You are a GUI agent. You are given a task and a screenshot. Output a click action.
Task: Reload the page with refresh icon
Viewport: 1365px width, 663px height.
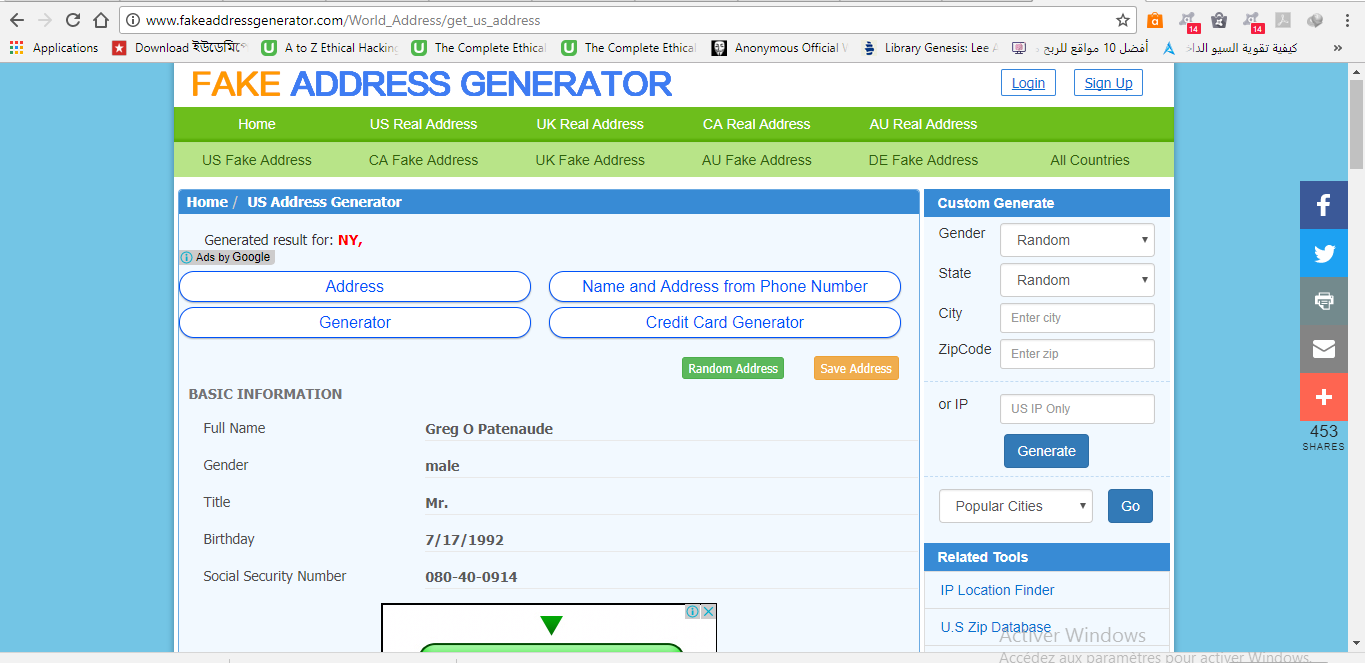[72, 20]
